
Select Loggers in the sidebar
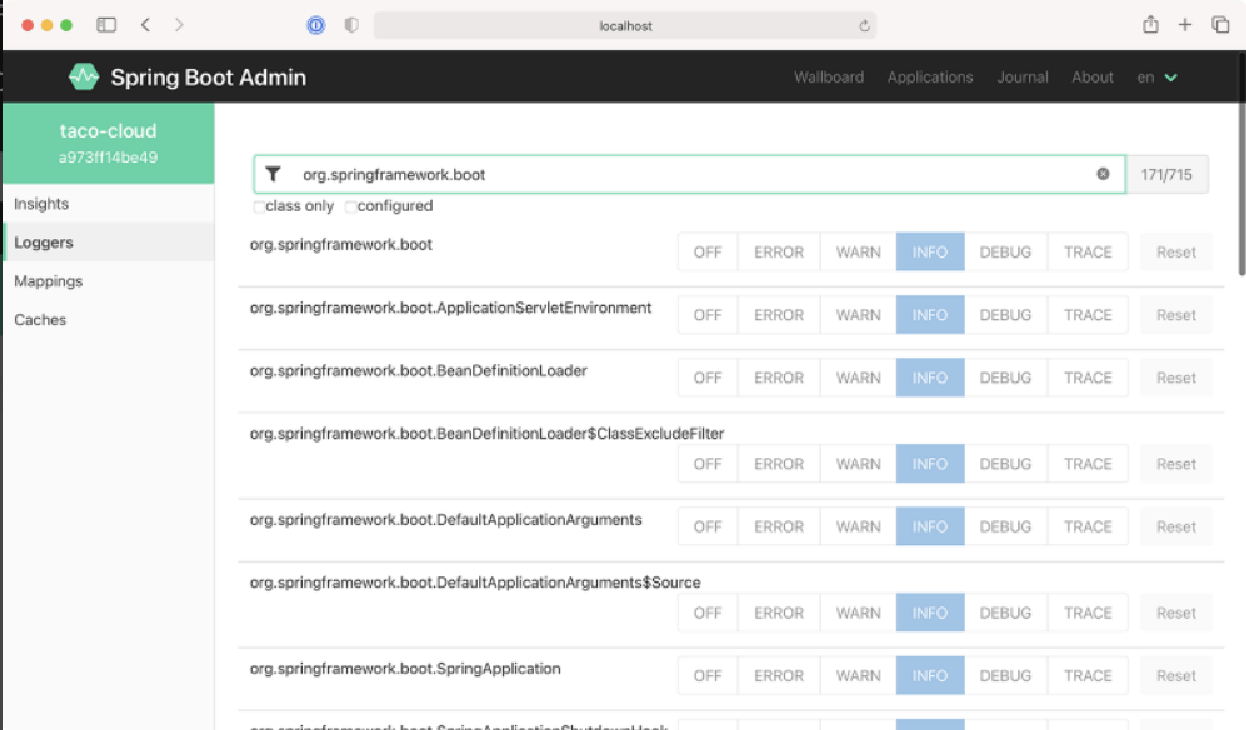[x=107, y=242]
